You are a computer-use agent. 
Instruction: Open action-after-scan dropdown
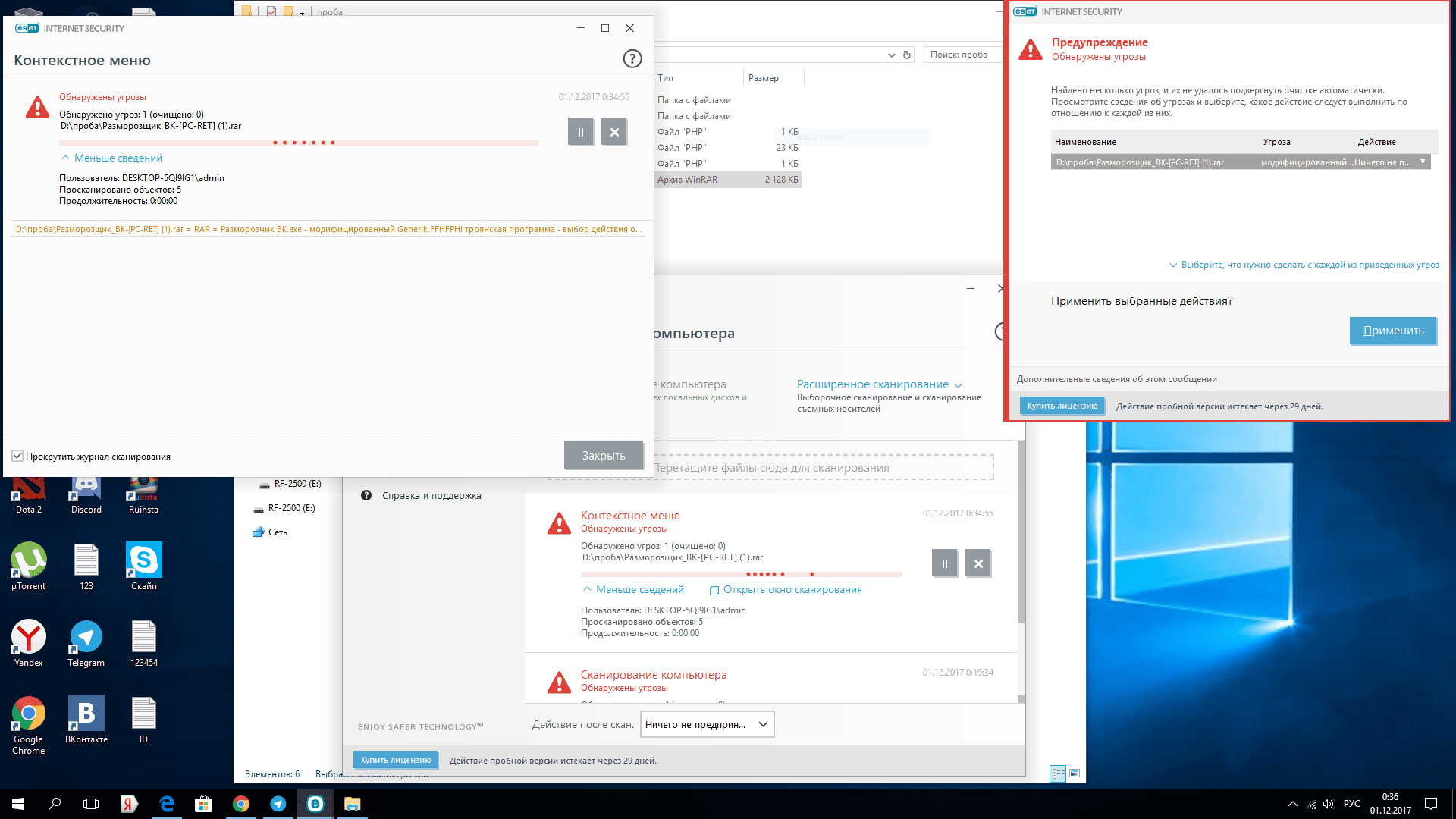[x=707, y=724]
